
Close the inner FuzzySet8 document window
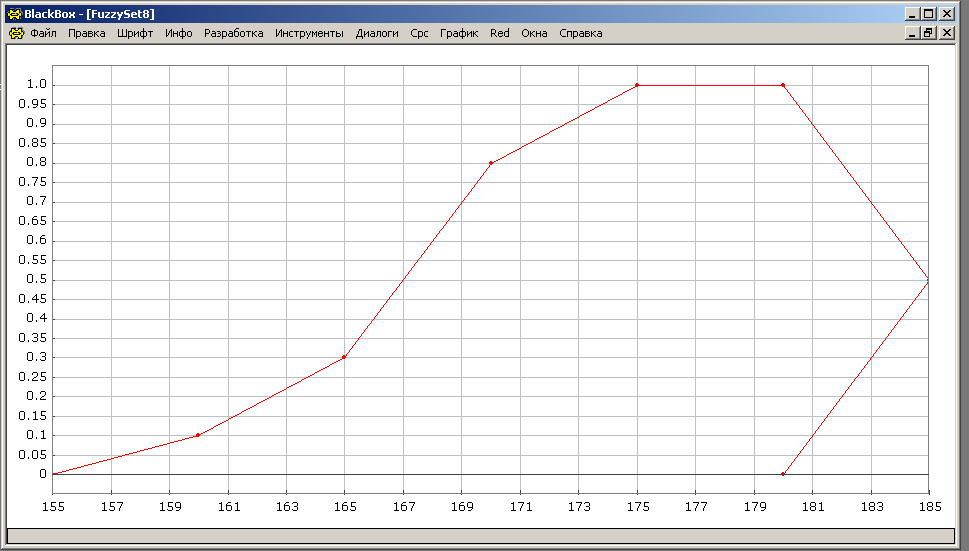click(x=944, y=33)
